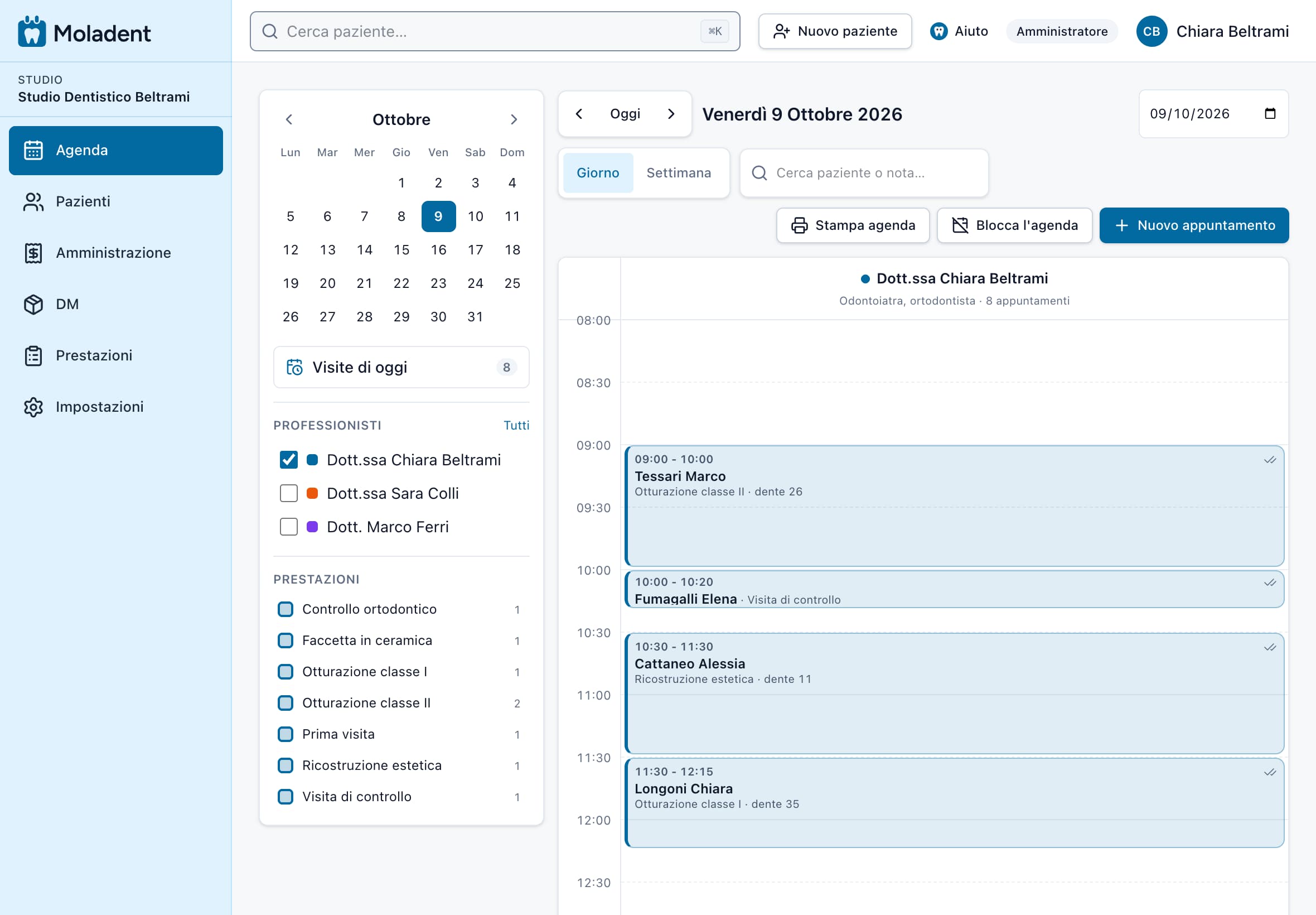Click the DM box icon
This screenshot has height=915, width=1316.
click(x=33, y=304)
